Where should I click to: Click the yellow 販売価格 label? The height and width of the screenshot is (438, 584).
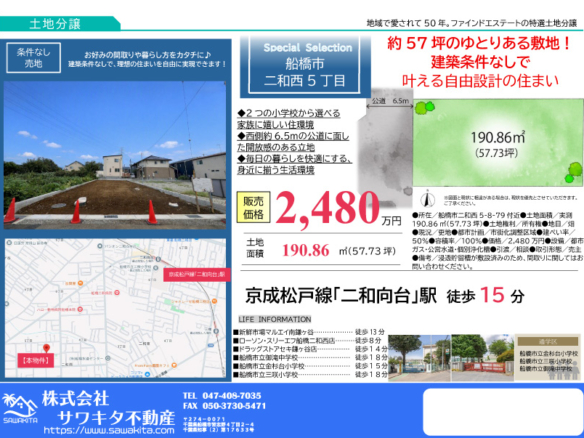click(x=253, y=208)
